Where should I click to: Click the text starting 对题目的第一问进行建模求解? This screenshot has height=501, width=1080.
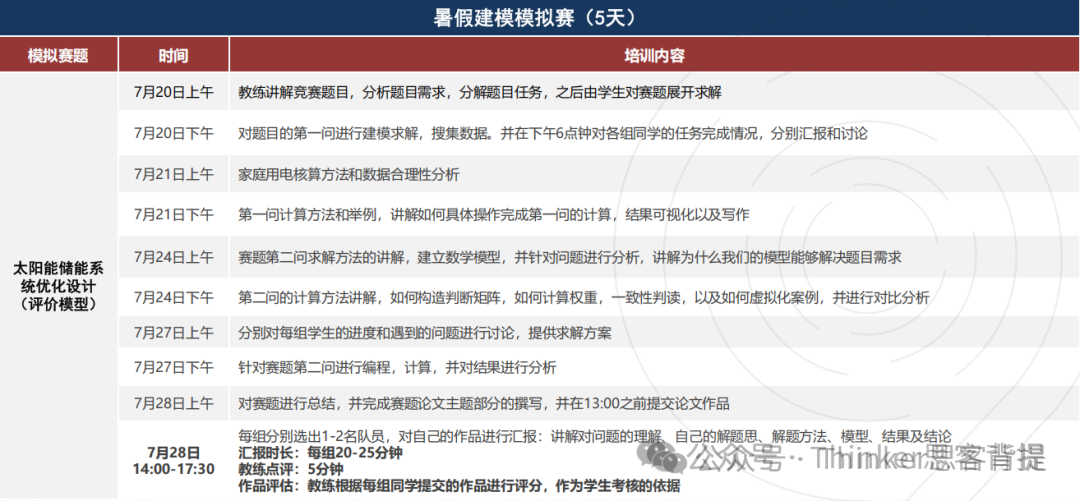tap(552, 134)
